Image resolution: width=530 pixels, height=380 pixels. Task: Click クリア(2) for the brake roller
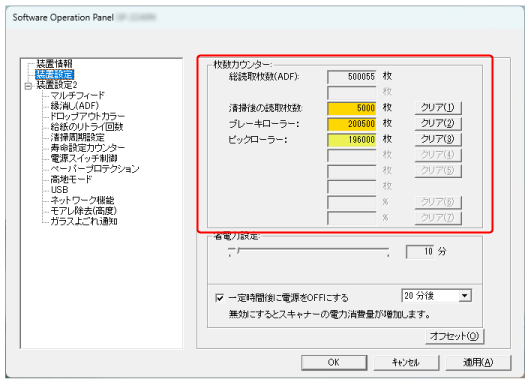pos(438,123)
